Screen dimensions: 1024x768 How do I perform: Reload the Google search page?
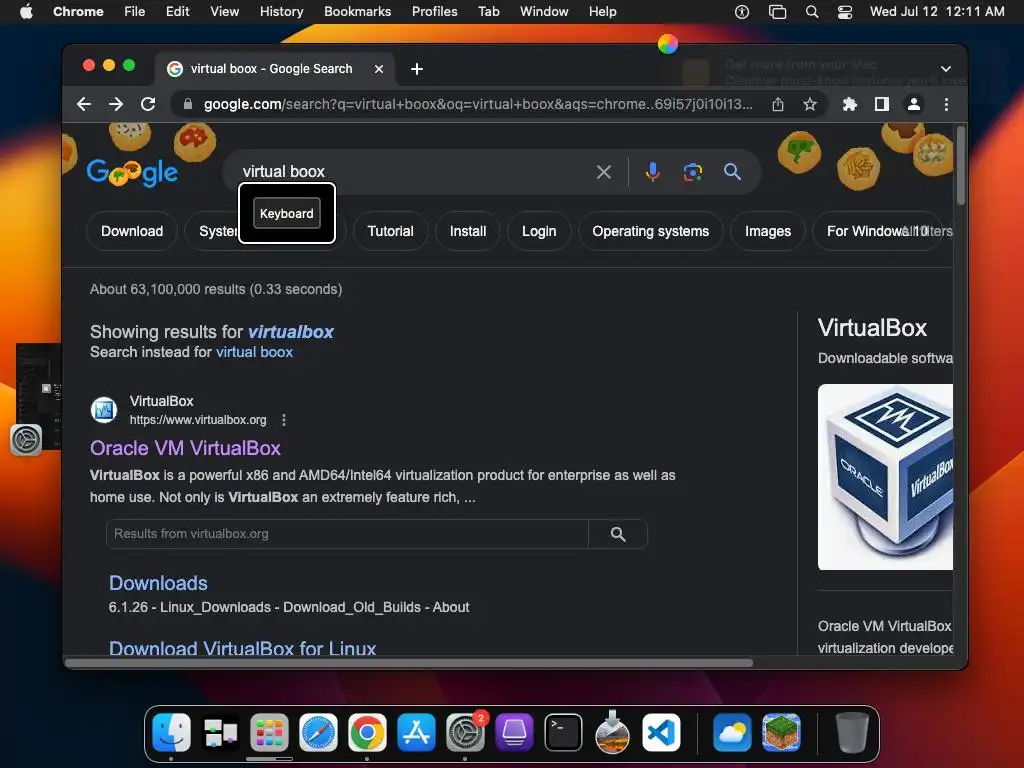(x=148, y=104)
